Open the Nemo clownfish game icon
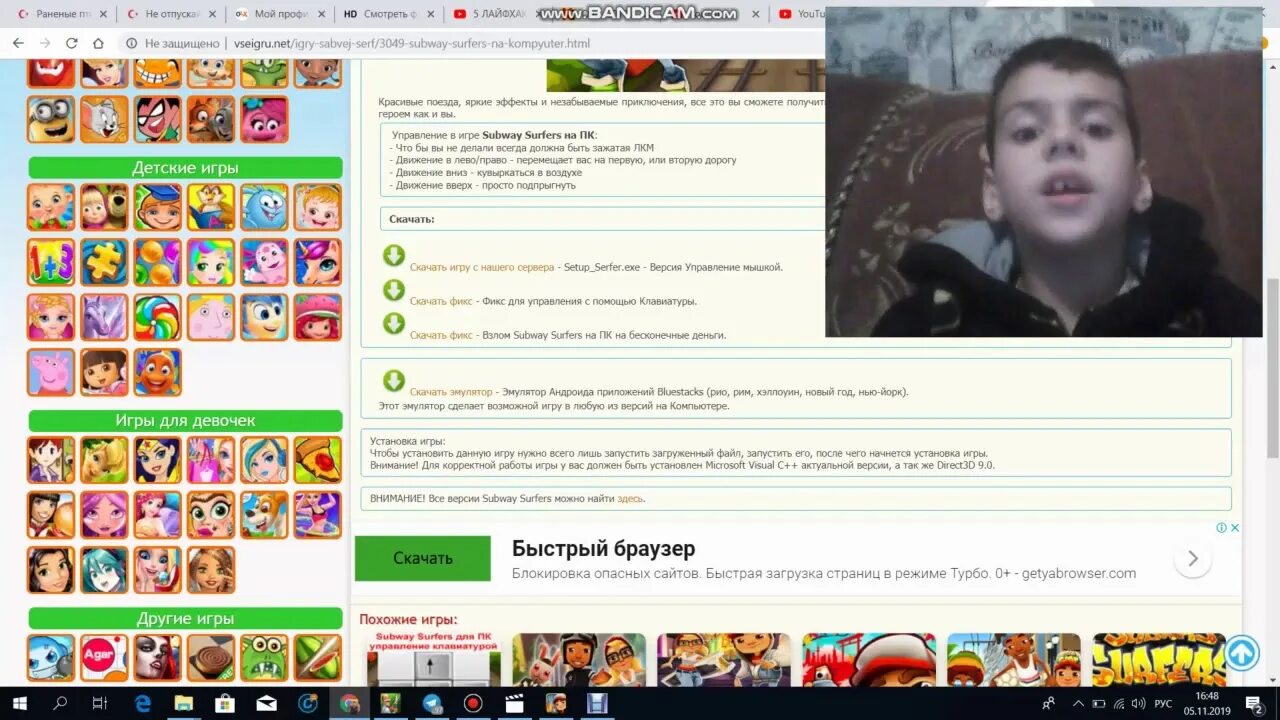This screenshot has width=1280, height=720. click(158, 372)
